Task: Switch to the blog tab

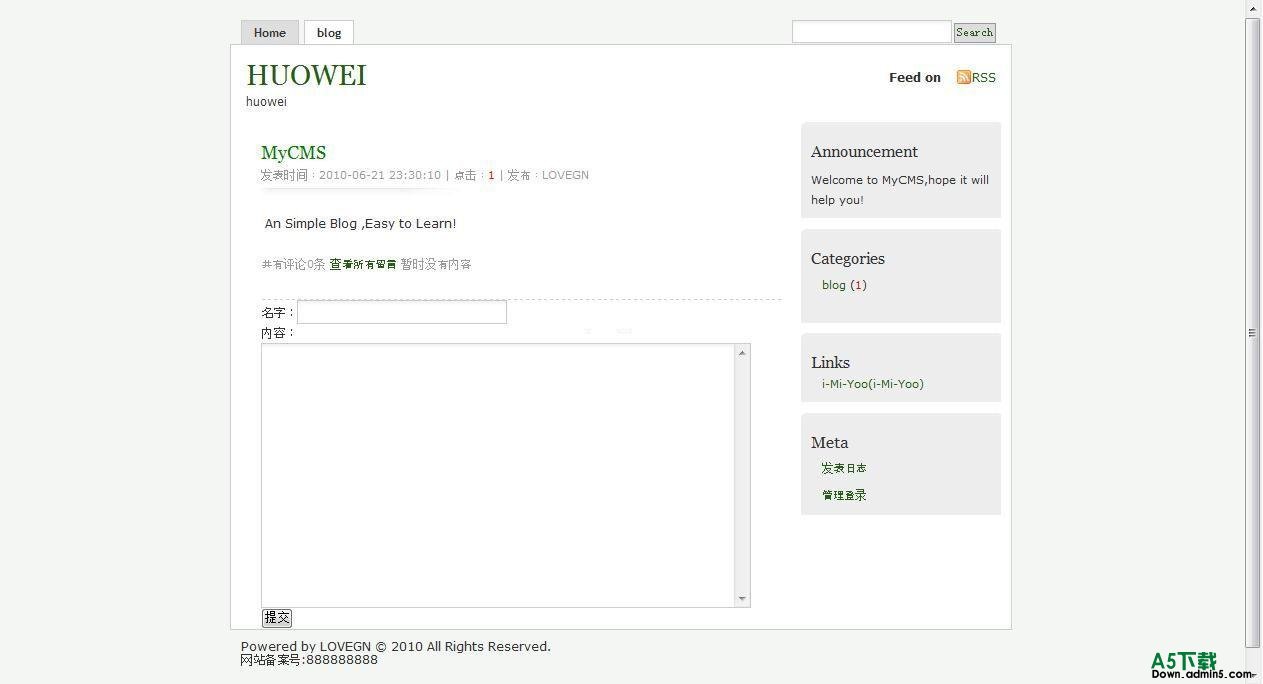Action: (329, 33)
